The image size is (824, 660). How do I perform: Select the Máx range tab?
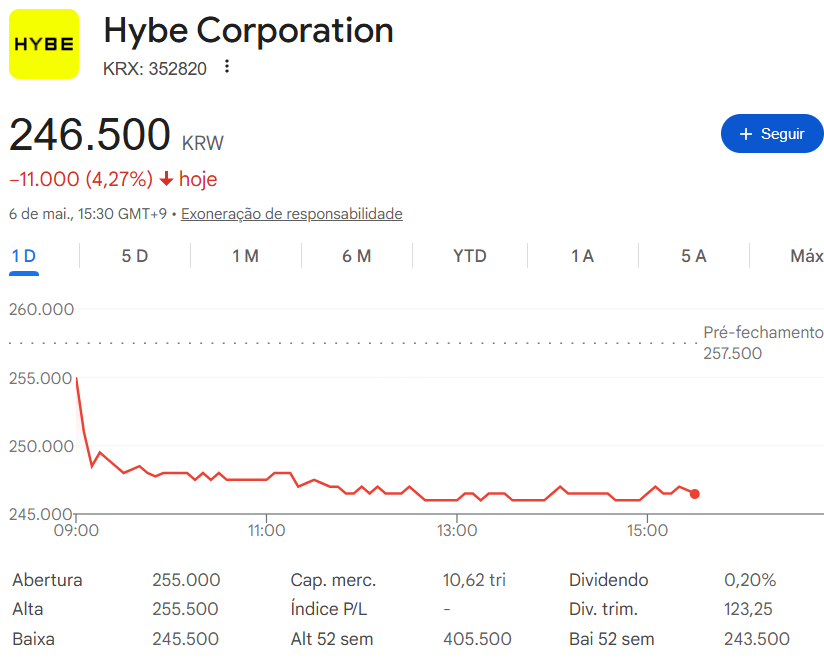pyautogui.click(x=807, y=256)
